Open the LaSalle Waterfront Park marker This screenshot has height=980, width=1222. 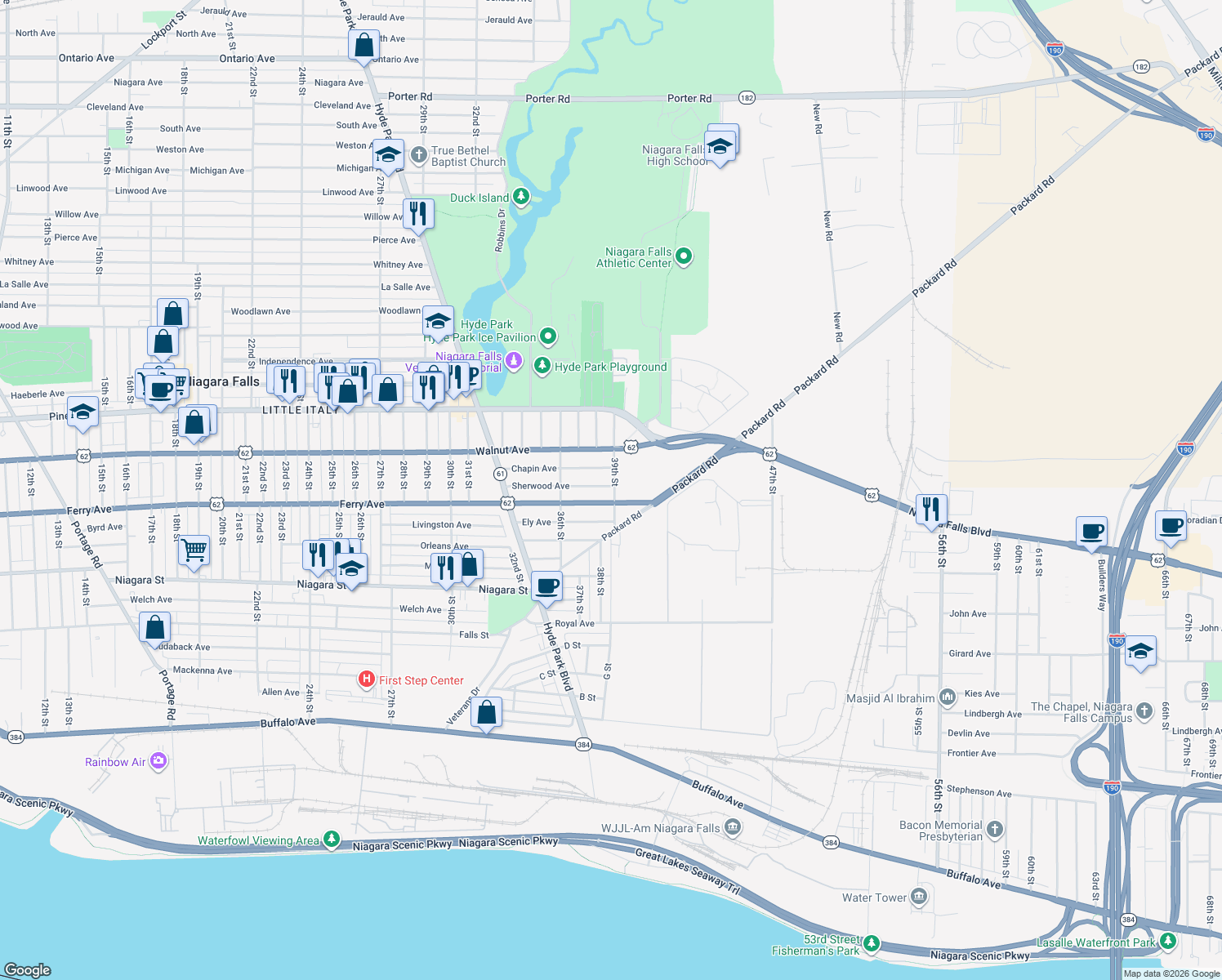click(x=1167, y=941)
